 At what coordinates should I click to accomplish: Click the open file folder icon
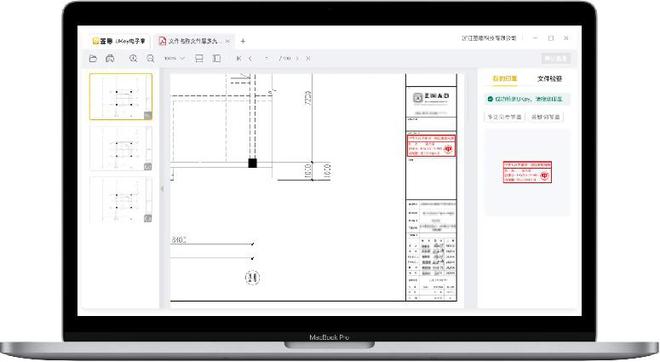[93, 59]
